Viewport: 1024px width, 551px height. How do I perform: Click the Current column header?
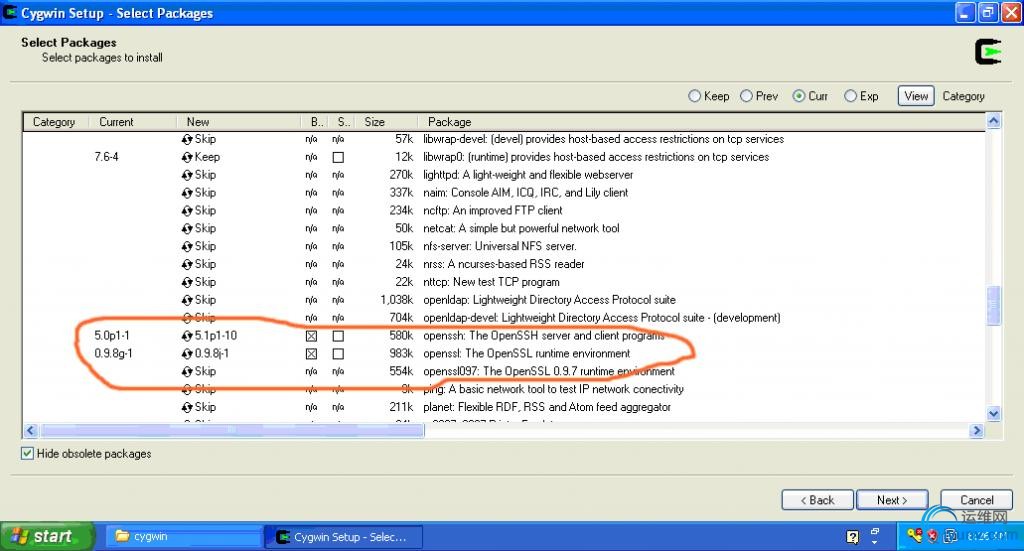pyautogui.click(x=133, y=122)
